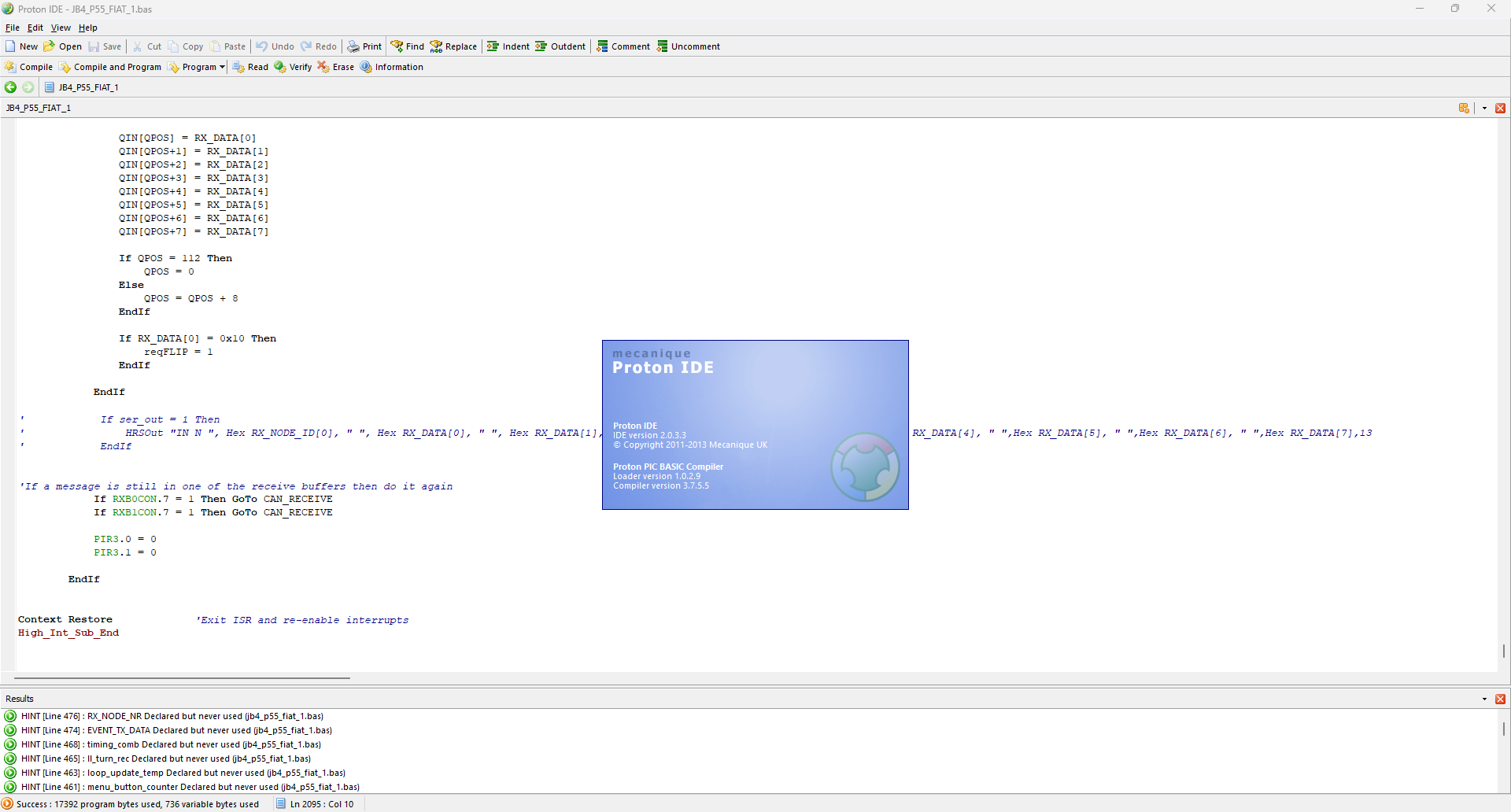Viewport: 1511px width, 812px height.
Task: Close the Results panel
Action: tap(1500, 699)
